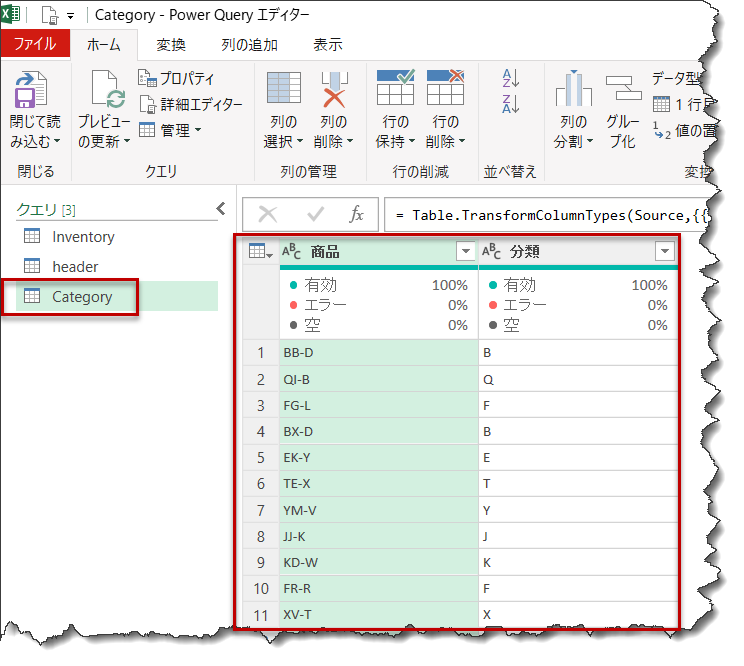Screen dimensions: 744x666
Task: Click cell JJ-K in row 8
Action: [x=379, y=536]
